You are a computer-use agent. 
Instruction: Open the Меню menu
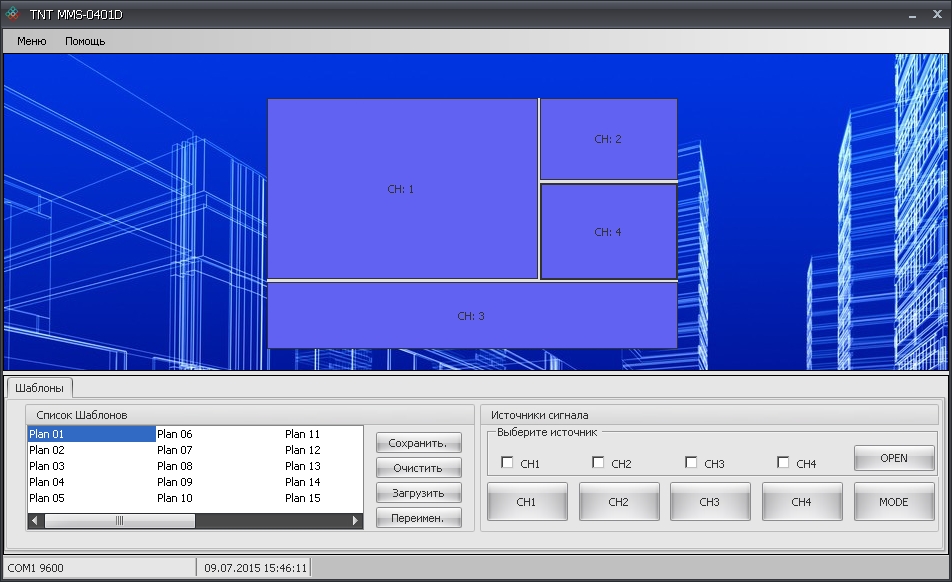[x=31, y=41]
